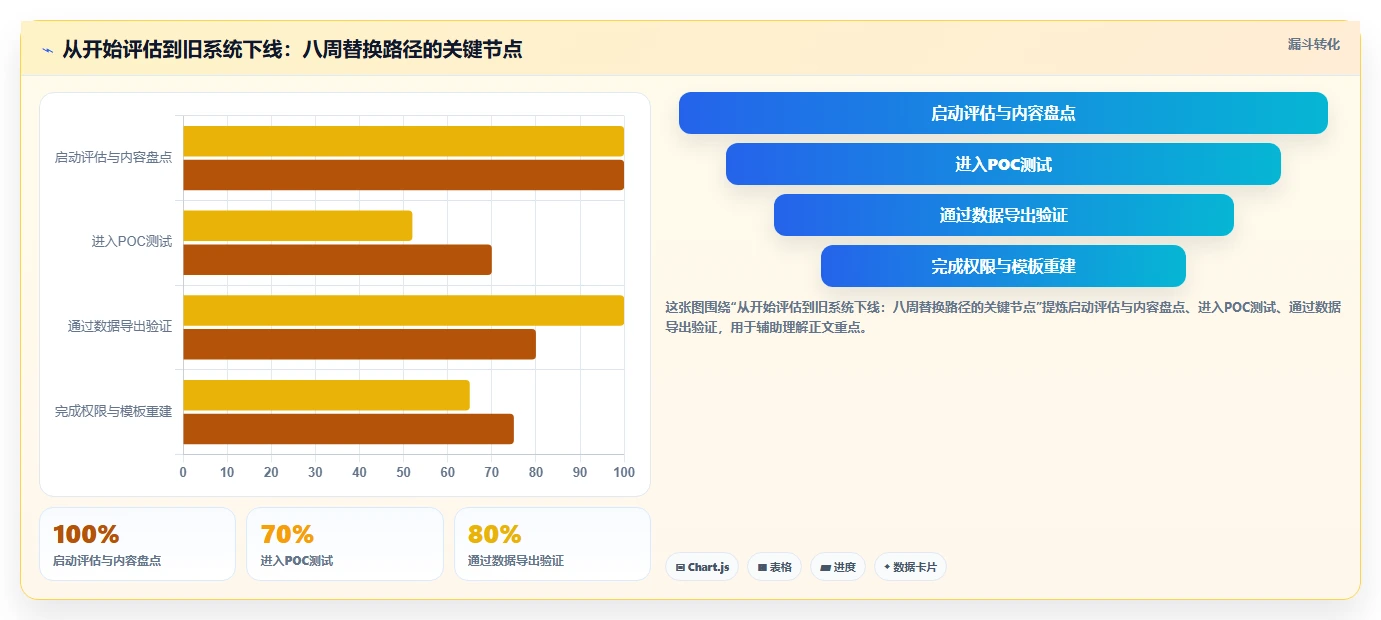Click x-axis tick label 40
The width and height of the screenshot is (1381, 620).
[x=359, y=472]
